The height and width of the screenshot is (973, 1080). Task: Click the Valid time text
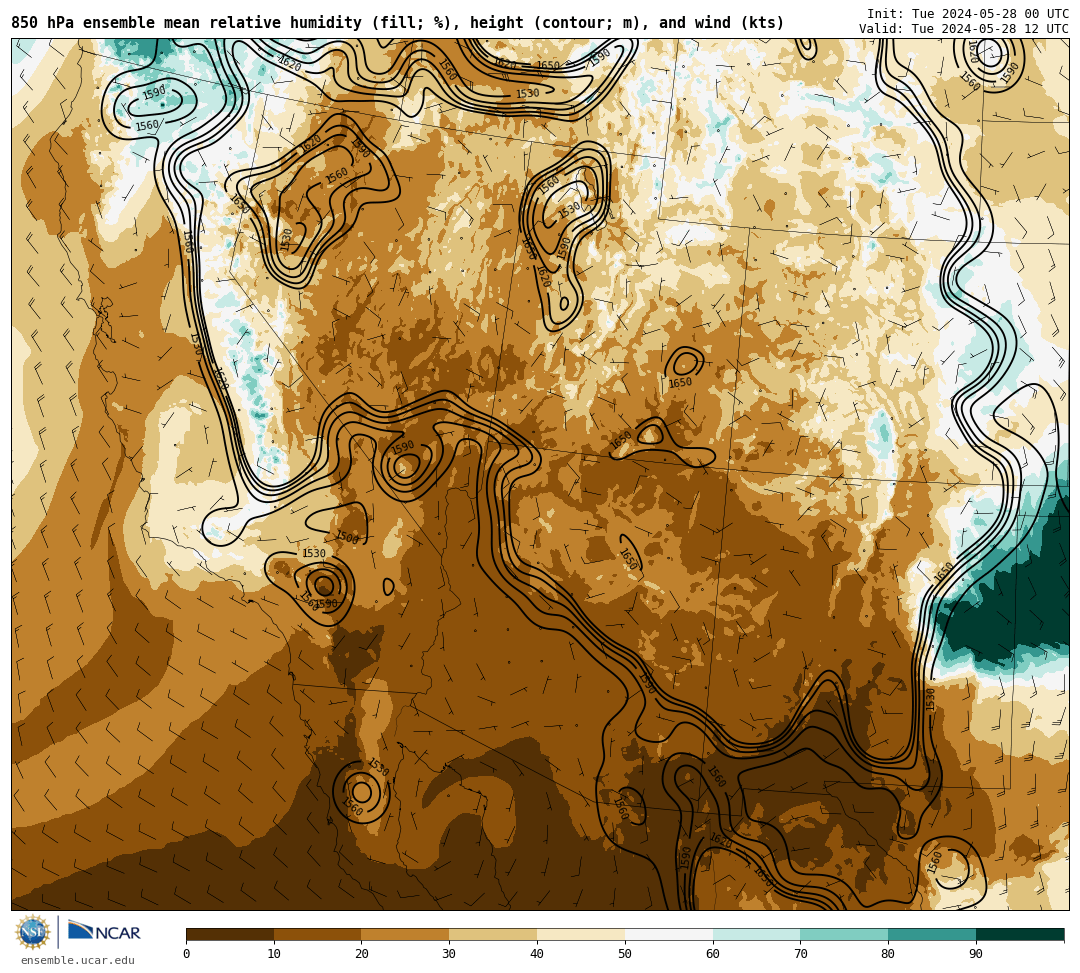tap(964, 28)
